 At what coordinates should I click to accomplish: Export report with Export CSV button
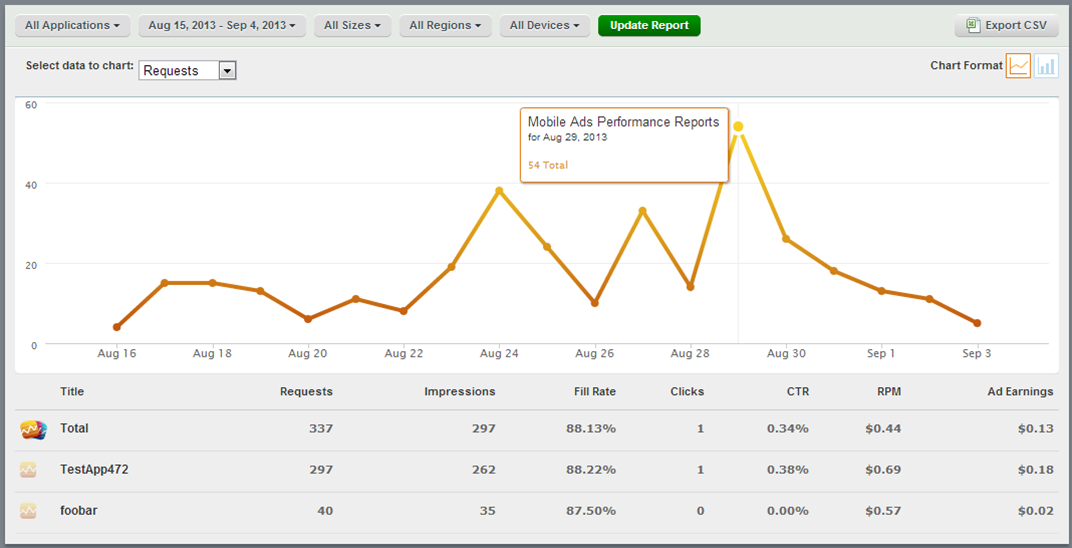pyautogui.click(x=1006, y=25)
